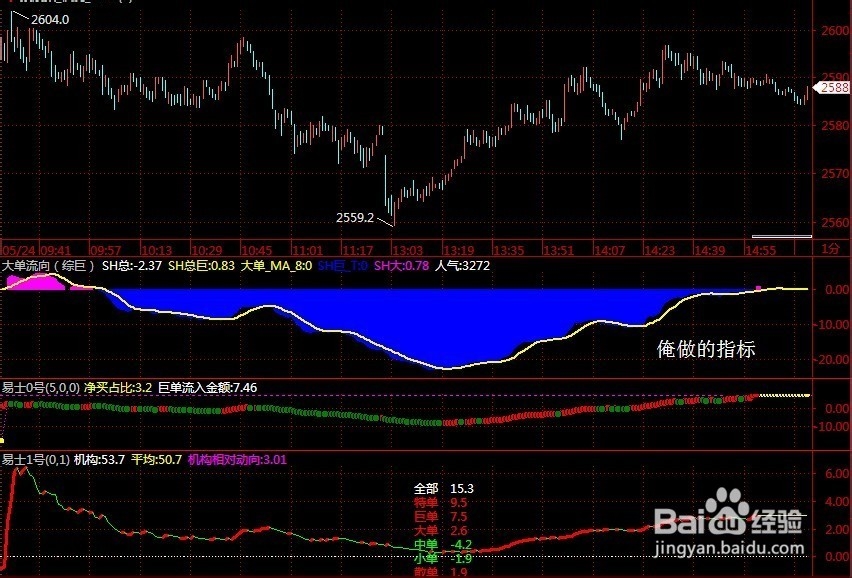Select the 13:51 time axis marker
This screenshot has width=852, height=578.
click(559, 250)
